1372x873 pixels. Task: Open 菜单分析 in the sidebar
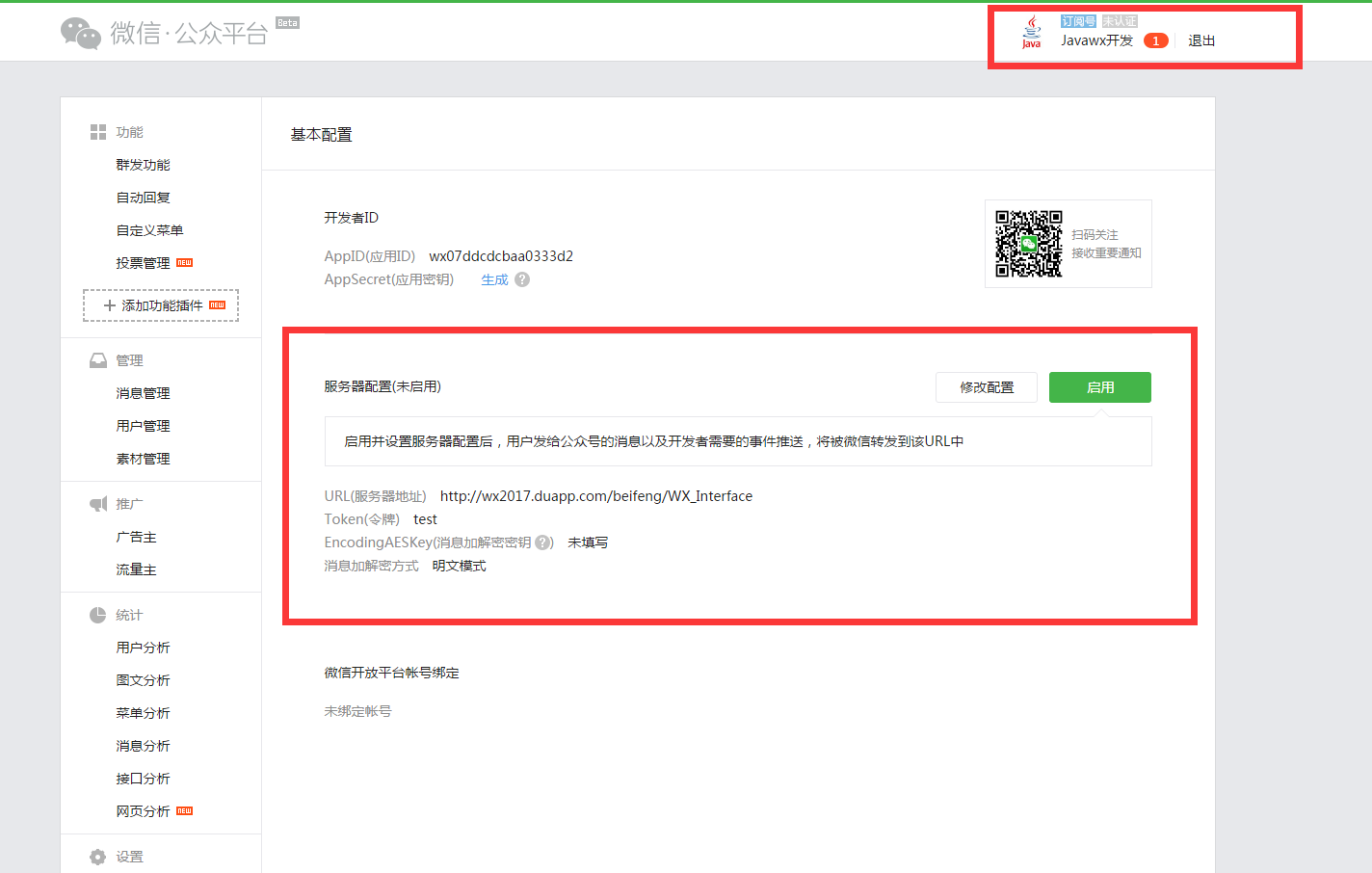(144, 713)
